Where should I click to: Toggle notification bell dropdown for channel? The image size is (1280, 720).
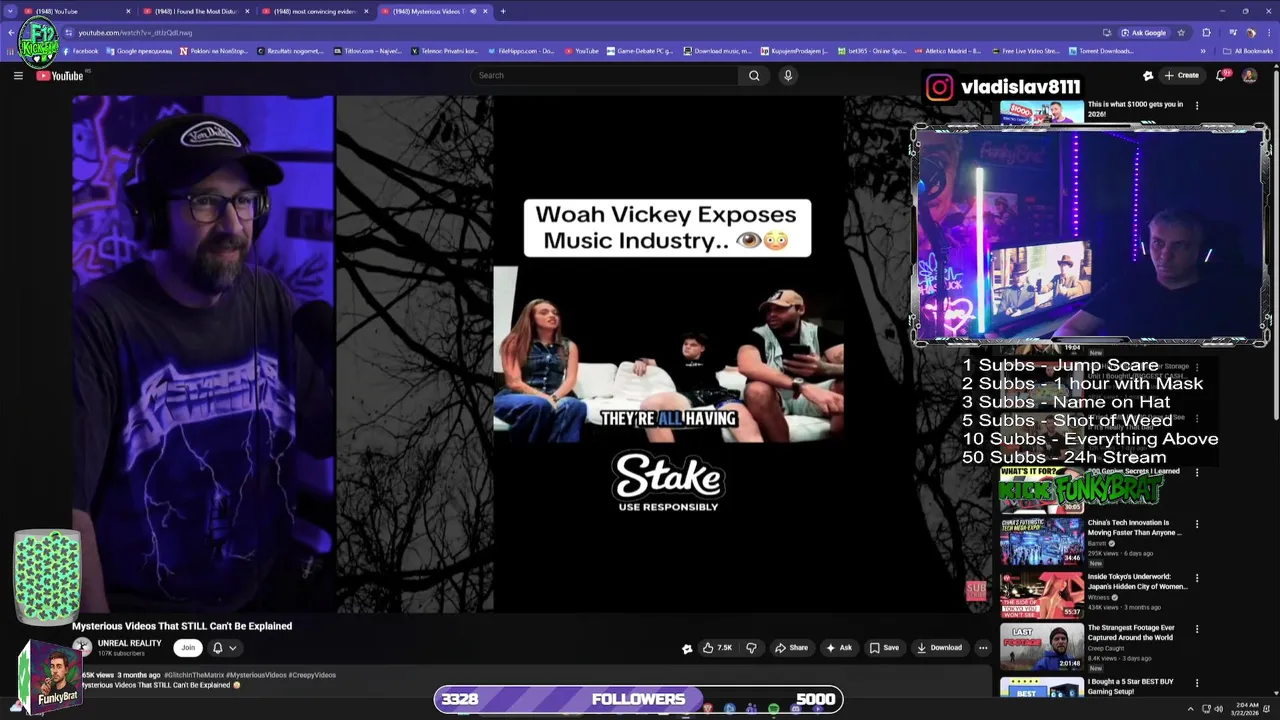pyautogui.click(x=224, y=647)
